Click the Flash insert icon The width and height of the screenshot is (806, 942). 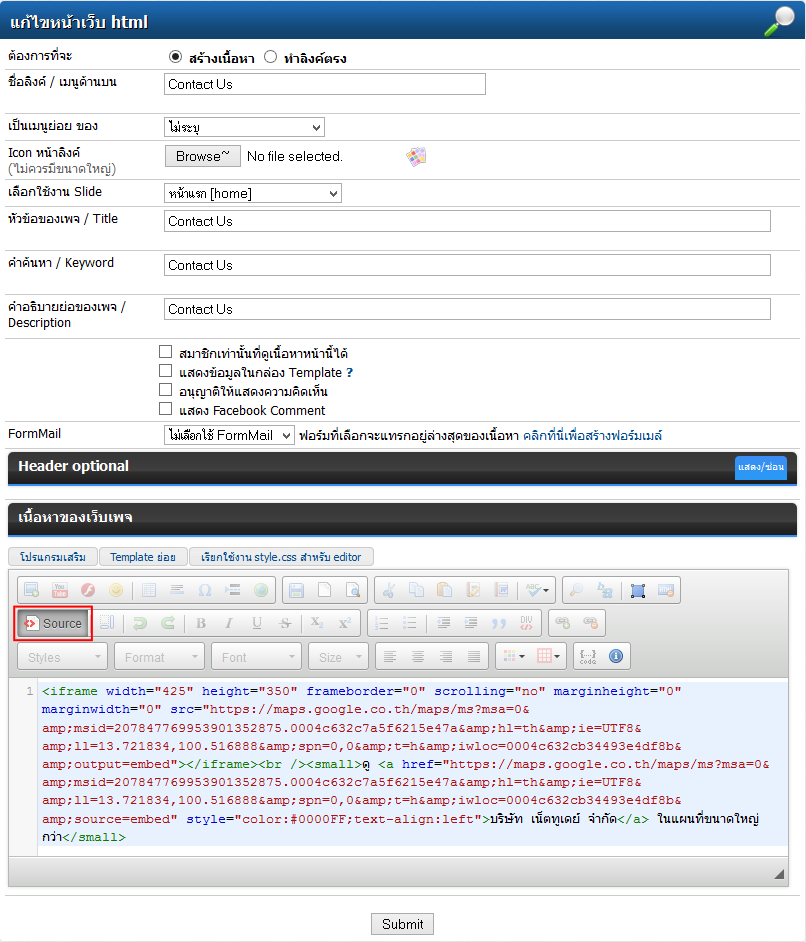coord(88,590)
